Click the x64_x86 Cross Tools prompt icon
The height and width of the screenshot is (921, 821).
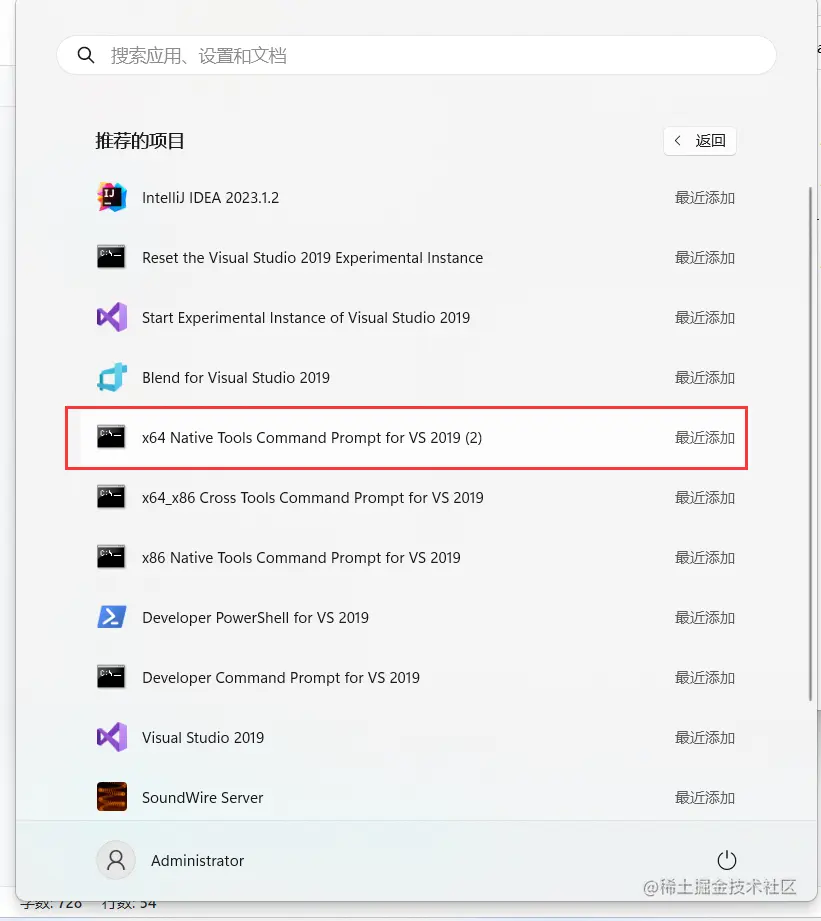click(x=111, y=496)
